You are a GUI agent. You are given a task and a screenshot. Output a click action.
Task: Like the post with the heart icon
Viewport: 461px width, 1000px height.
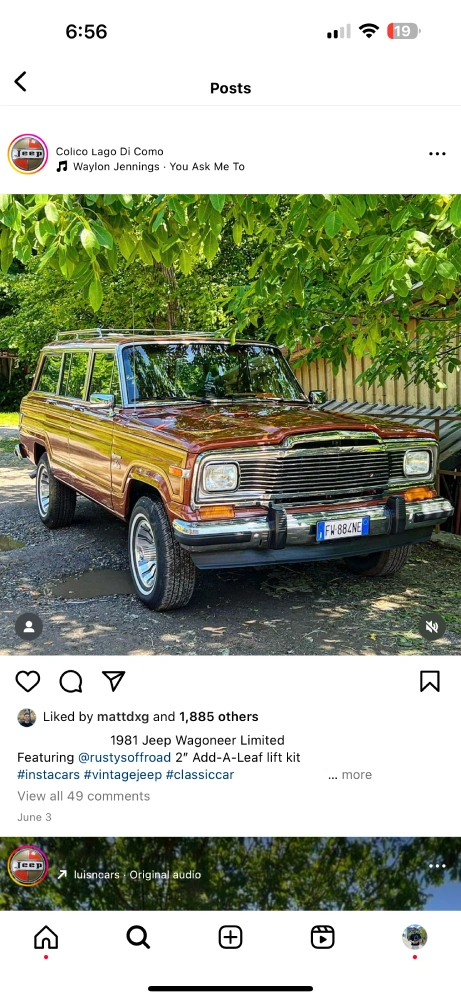pos(27,681)
